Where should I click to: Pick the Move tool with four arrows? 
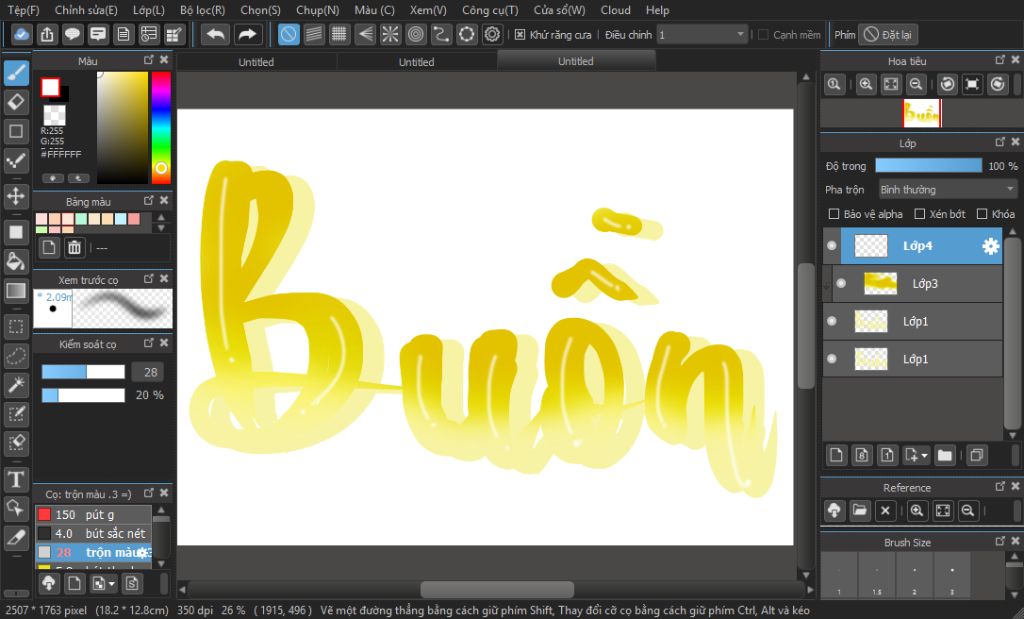point(16,196)
